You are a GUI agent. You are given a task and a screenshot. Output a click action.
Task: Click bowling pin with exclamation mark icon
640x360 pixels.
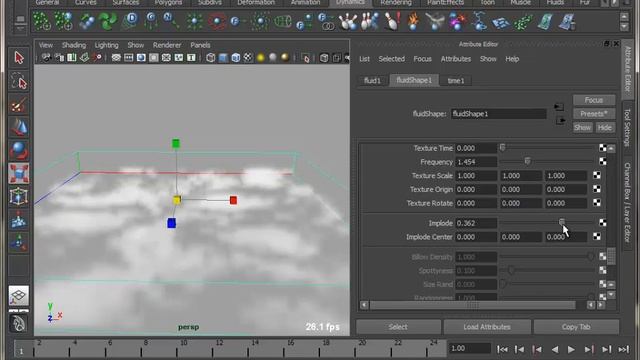coord(392,21)
